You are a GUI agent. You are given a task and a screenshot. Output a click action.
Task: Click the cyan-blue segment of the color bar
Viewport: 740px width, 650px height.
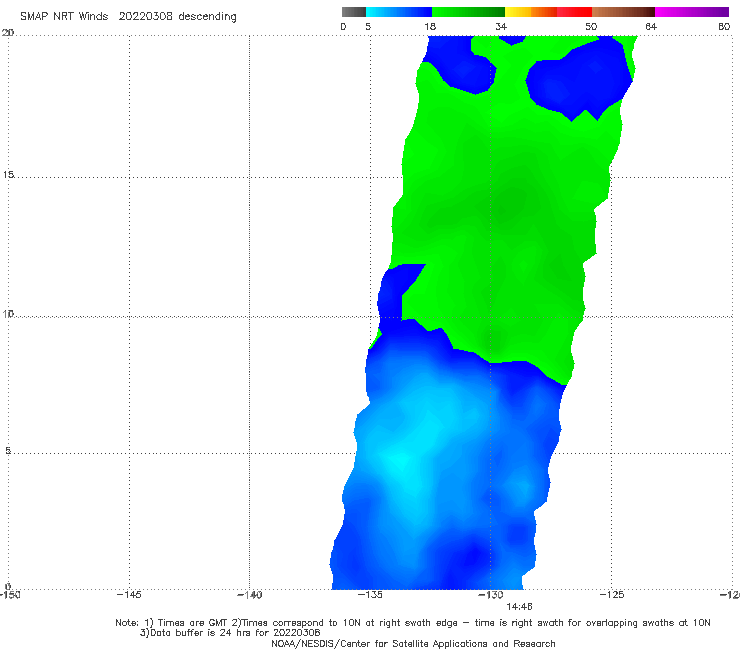399,12
